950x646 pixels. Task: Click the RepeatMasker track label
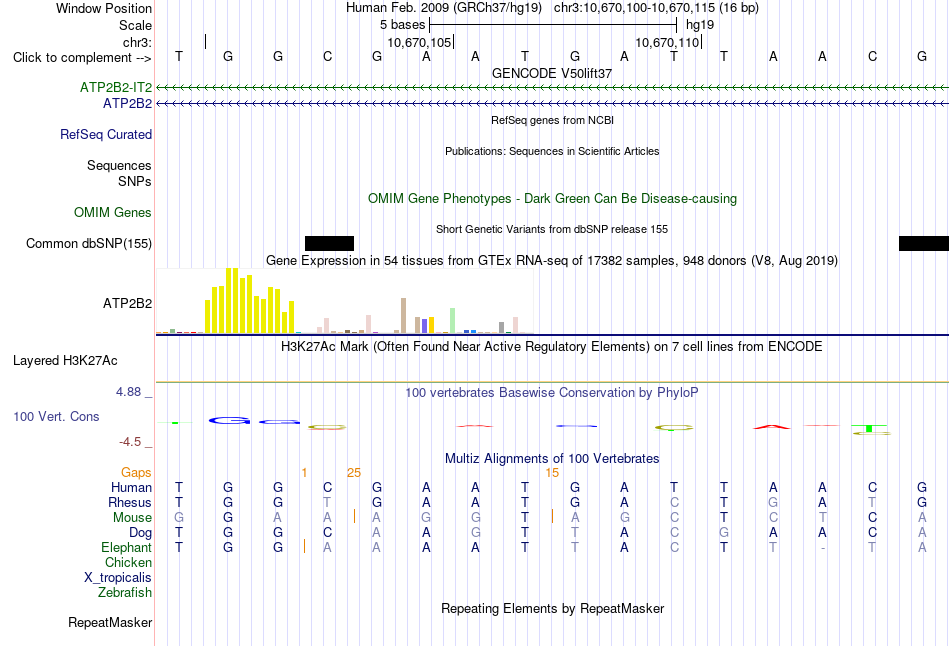pos(110,622)
